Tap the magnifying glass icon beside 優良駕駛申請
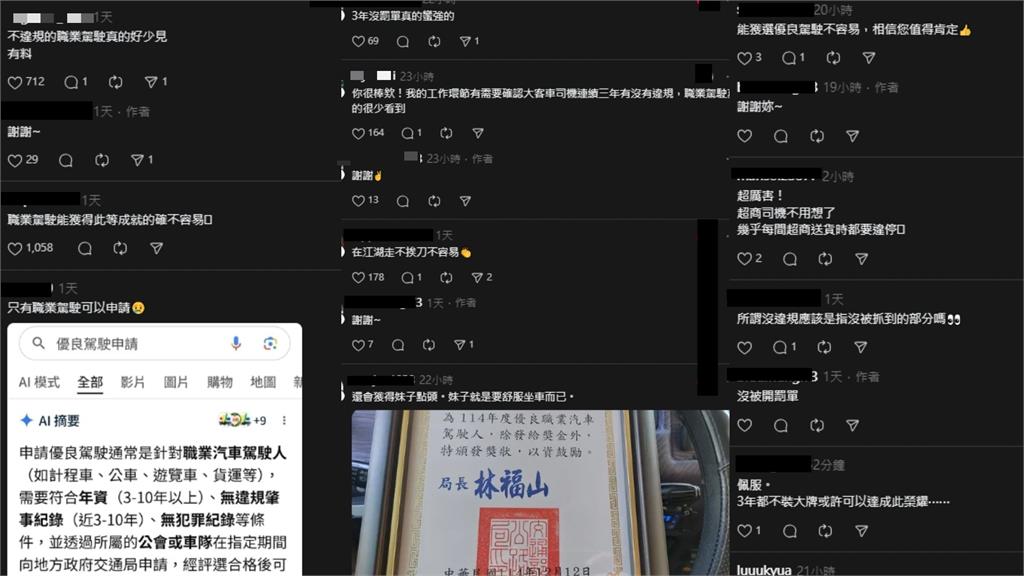 point(39,341)
